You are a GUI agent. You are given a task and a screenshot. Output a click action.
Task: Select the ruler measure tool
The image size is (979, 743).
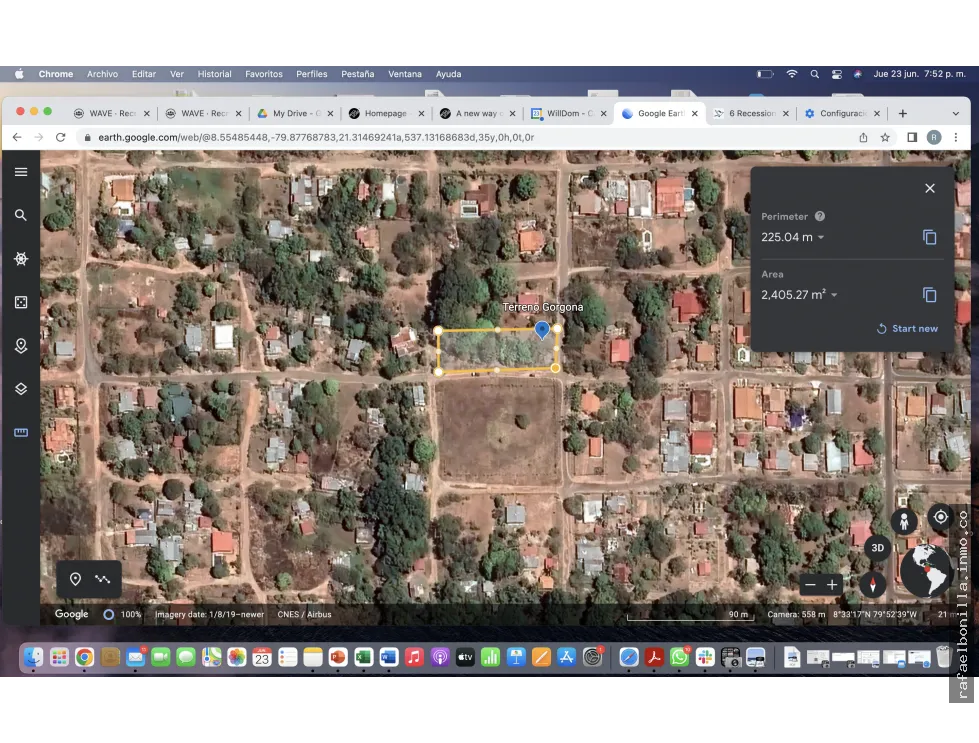tap(21, 432)
